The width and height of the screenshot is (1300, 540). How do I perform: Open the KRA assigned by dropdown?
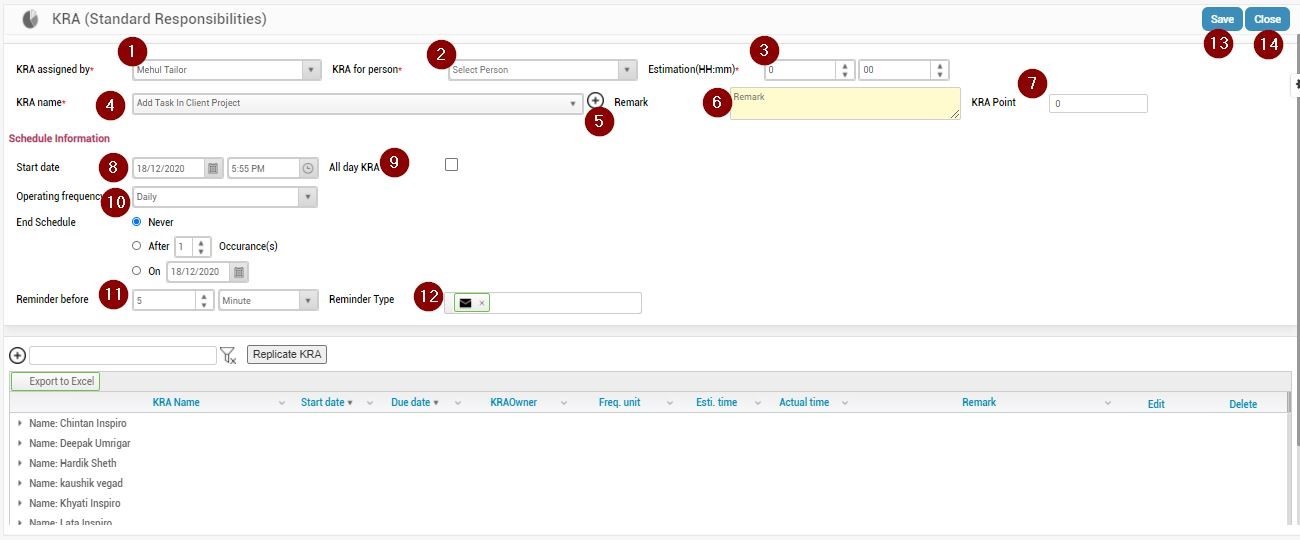click(x=309, y=70)
